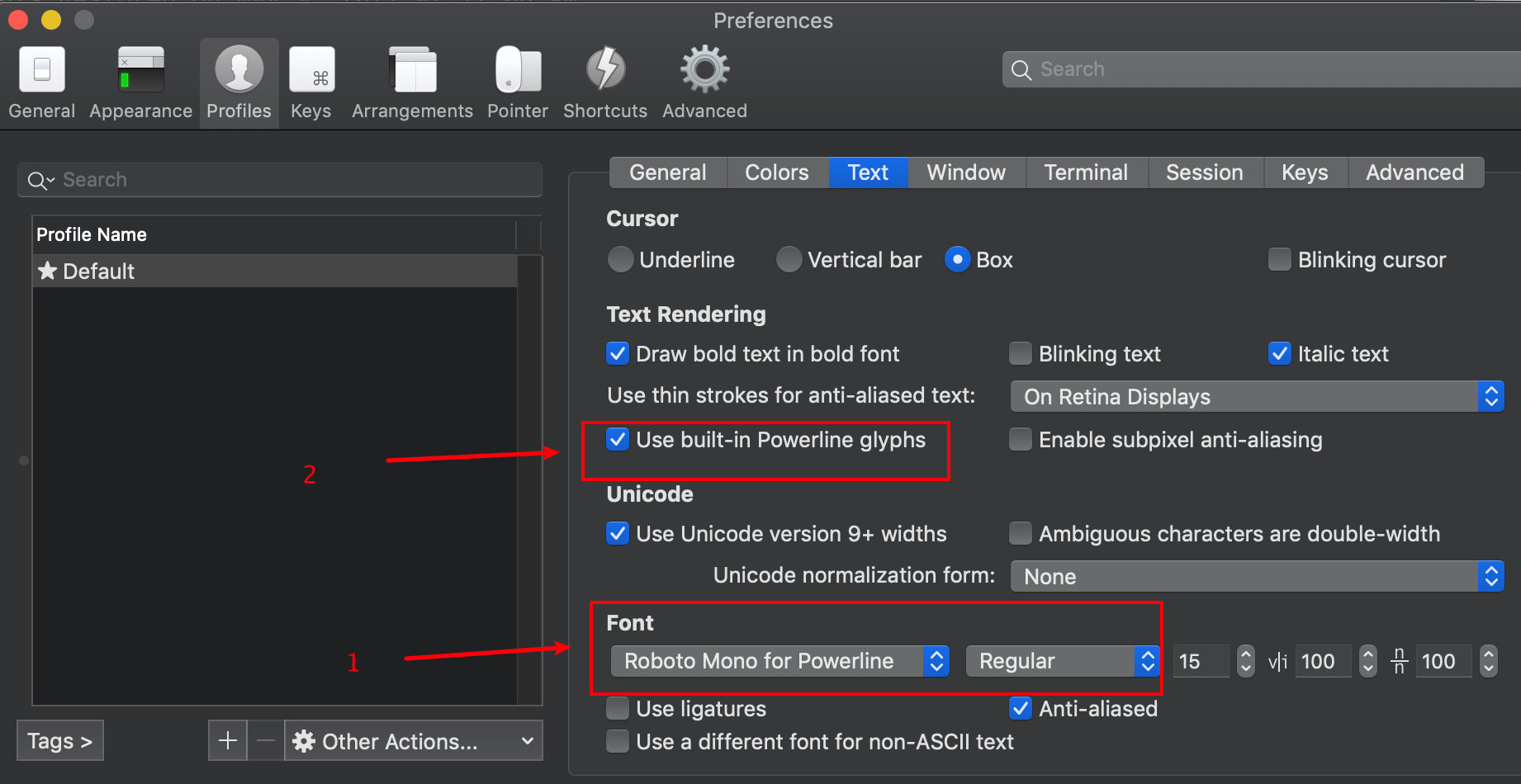
Task: Toggle Draw bold text in bold font
Action: click(618, 354)
